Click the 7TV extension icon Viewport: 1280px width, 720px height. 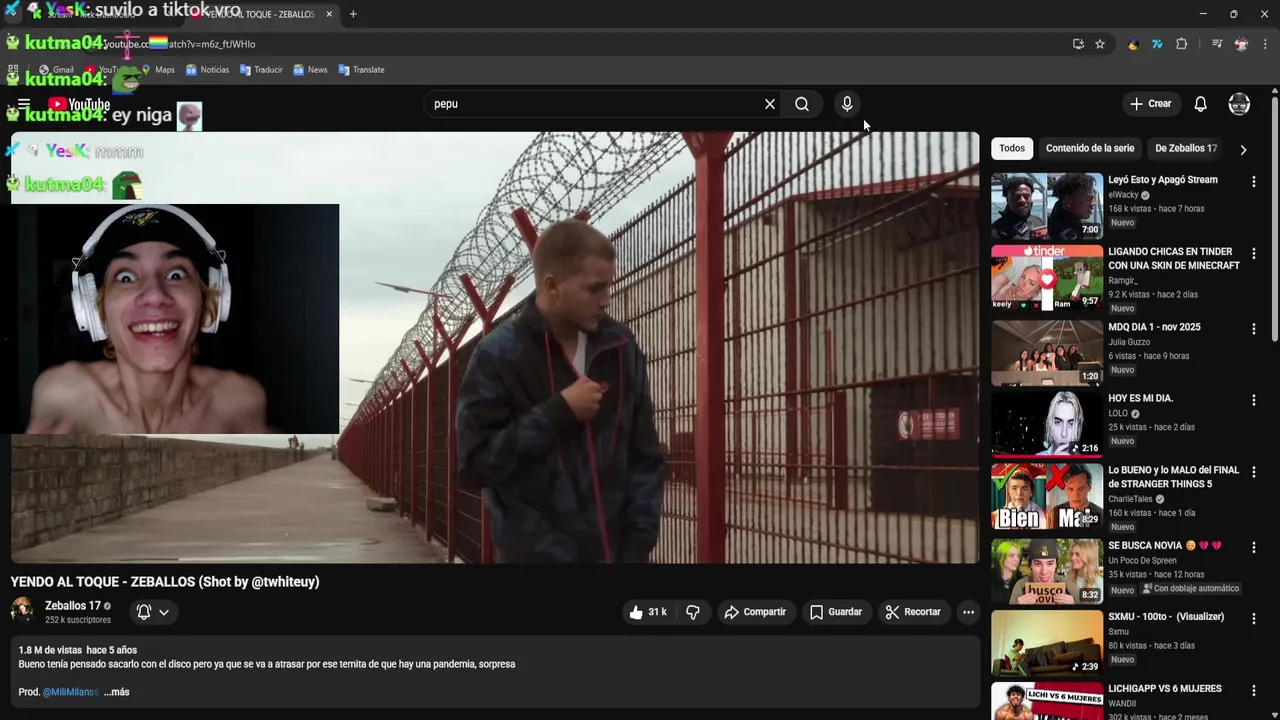(x=1157, y=44)
